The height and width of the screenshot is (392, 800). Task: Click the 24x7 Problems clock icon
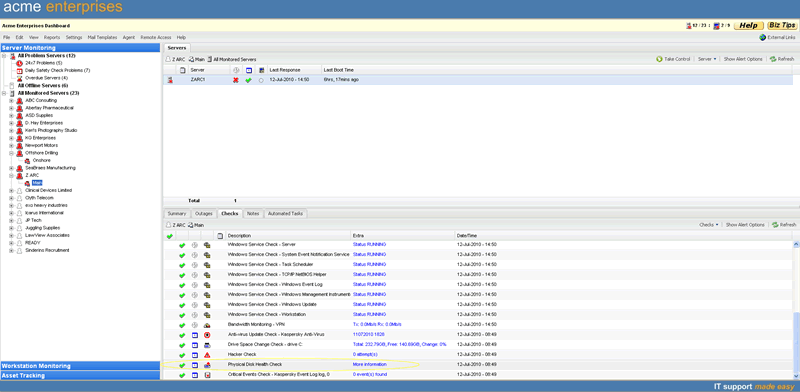point(20,63)
